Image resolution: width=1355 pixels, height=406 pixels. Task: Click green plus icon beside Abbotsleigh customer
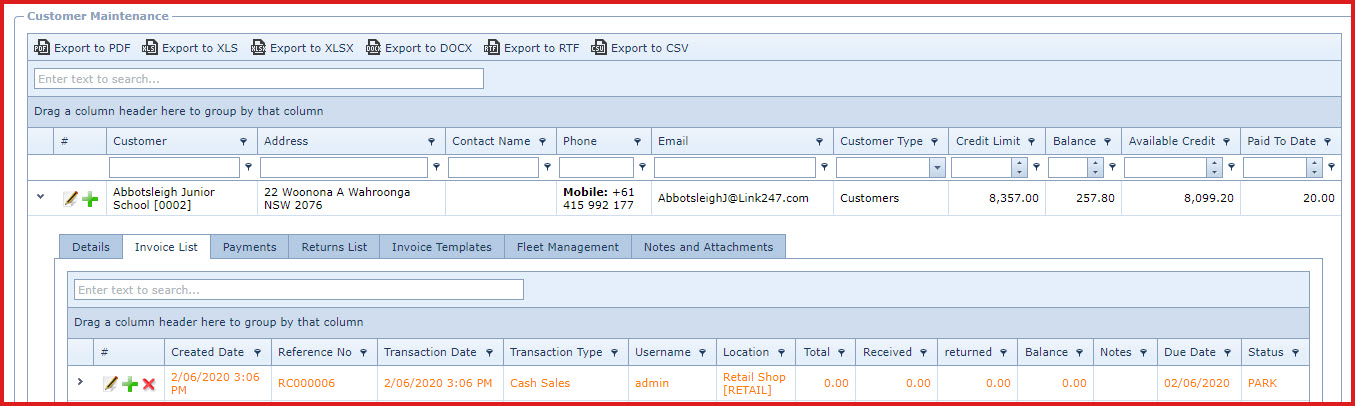click(90, 199)
